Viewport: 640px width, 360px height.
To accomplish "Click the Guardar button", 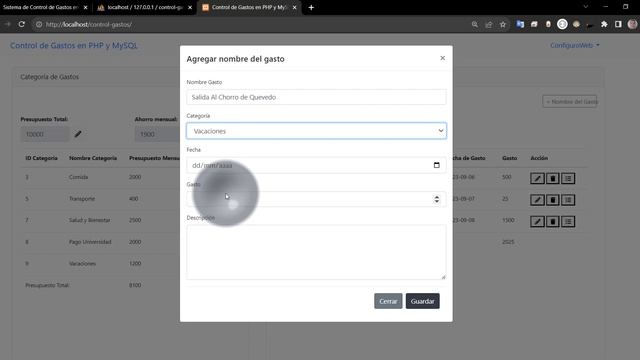I will [422, 301].
